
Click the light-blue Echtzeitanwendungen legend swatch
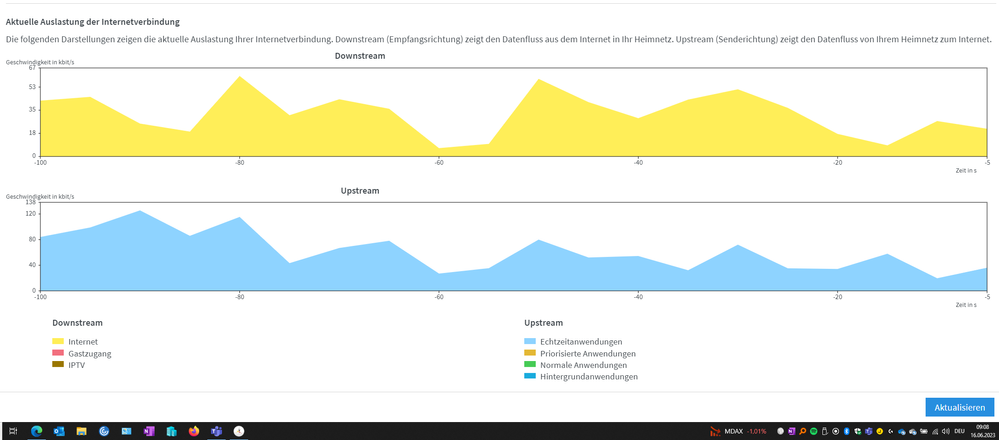coord(529,342)
